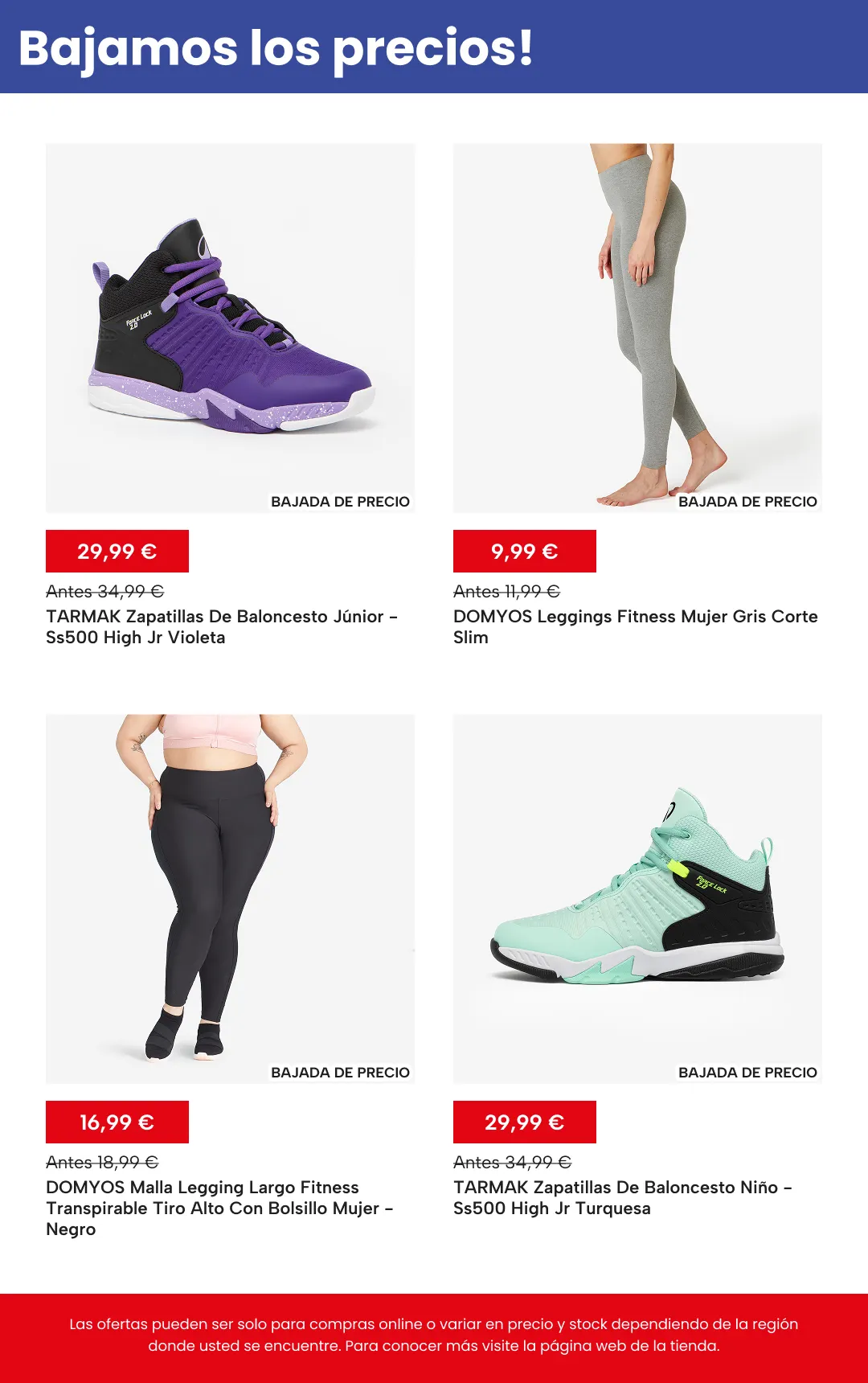This screenshot has width=868, height=1383.
Task: Open DOMYOS Leggings Fitness Mujer Gris link
Action: point(636,627)
